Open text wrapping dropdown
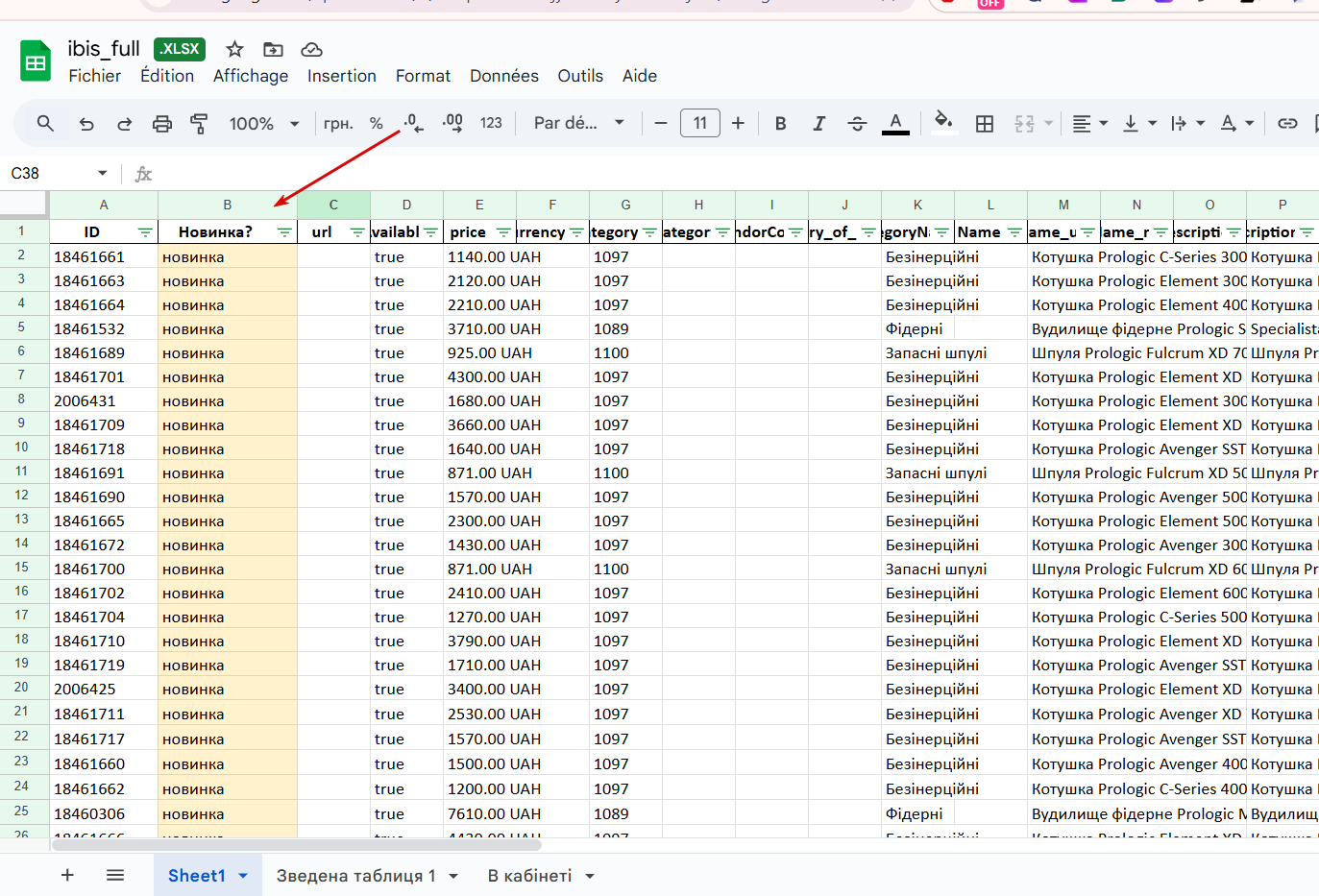Image resolution: width=1319 pixels, height=896 pixels. [x=1187, y=123]
